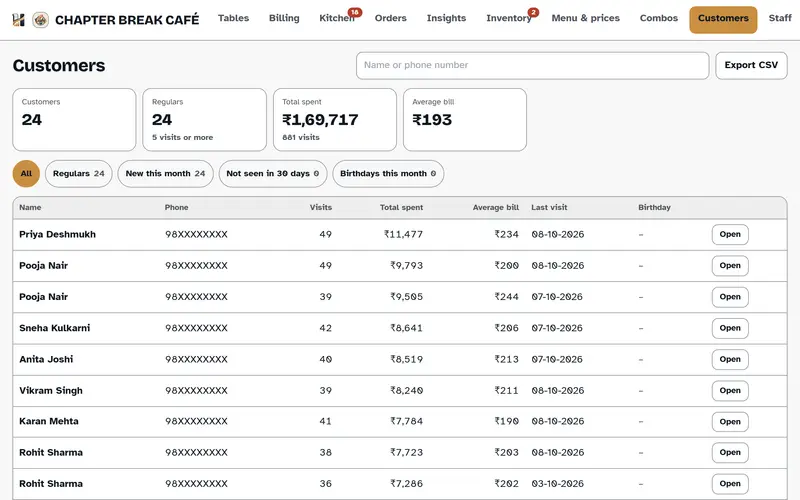Click the name Karan Mehta
The width and height of the screenshot is (800, 500).
(x=48, y=421)
